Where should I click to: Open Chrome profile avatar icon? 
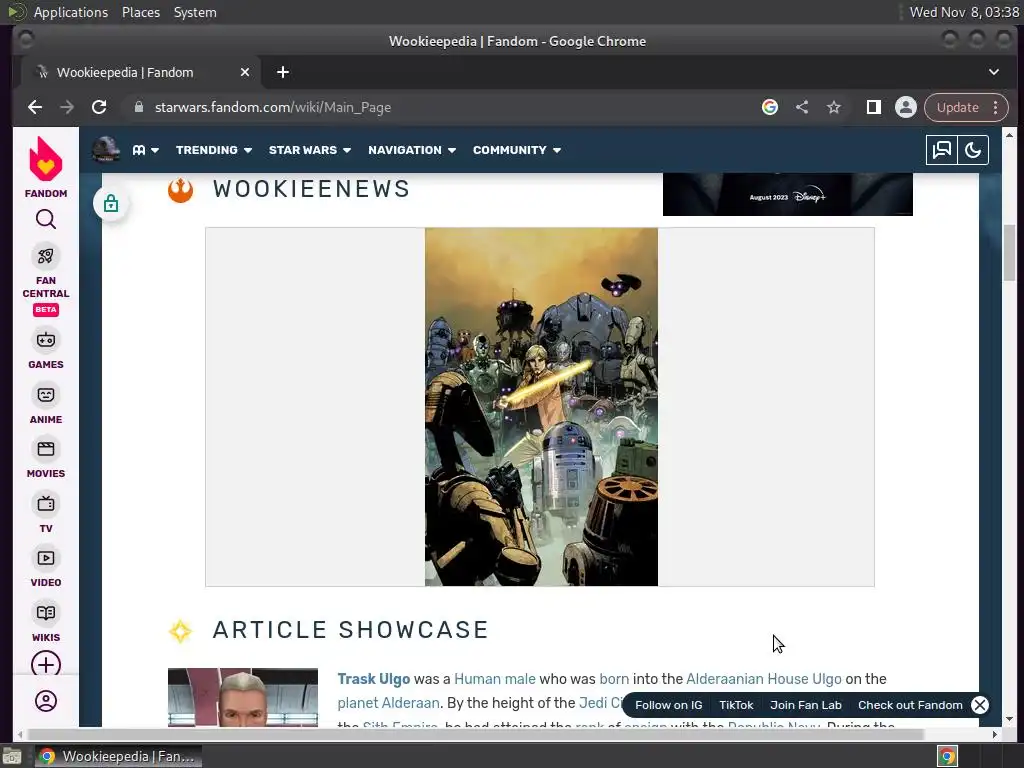[906, 107]
